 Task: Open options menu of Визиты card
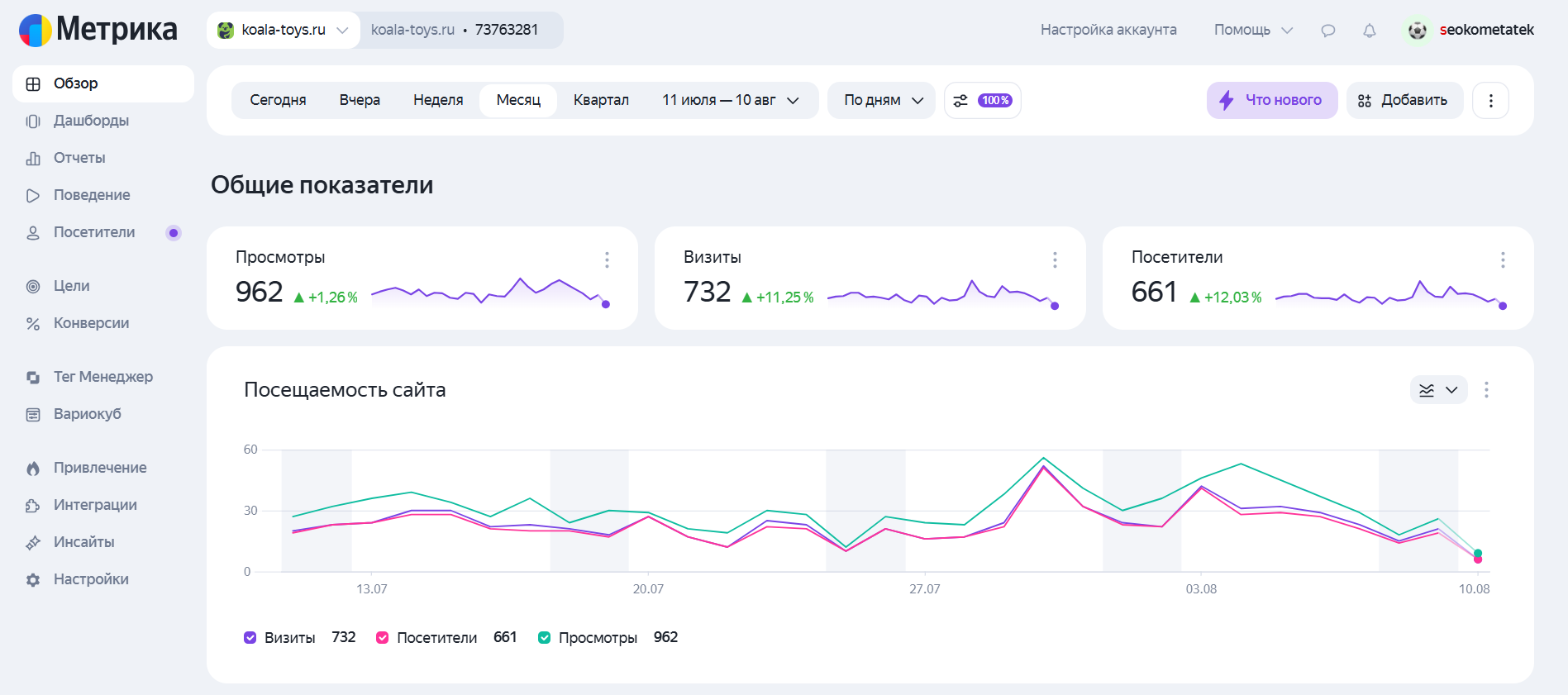(1055, 259)
